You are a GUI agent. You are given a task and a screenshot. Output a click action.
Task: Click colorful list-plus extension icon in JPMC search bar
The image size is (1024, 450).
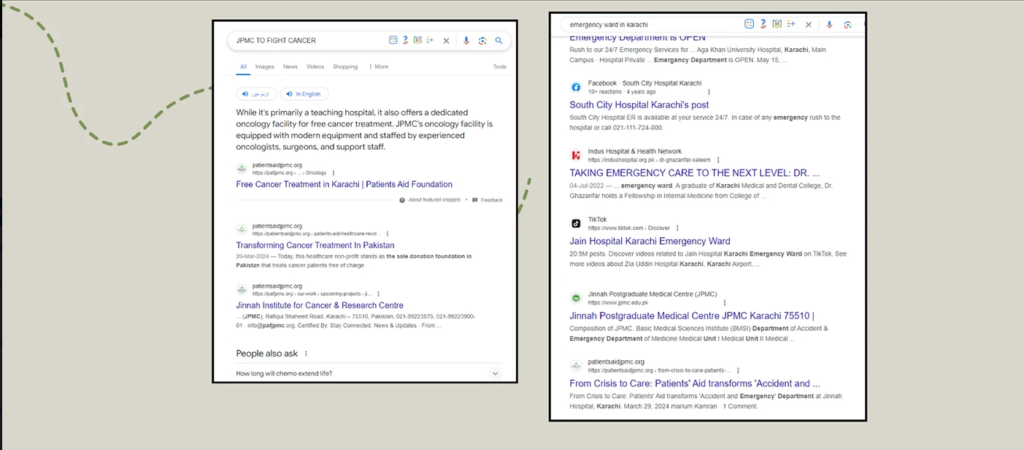(430, 40)
